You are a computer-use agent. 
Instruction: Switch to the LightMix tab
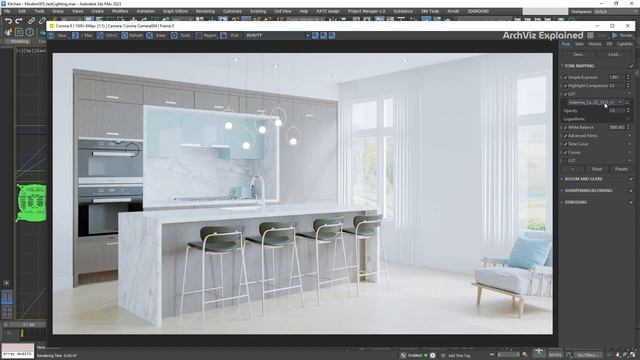(624, 44)
